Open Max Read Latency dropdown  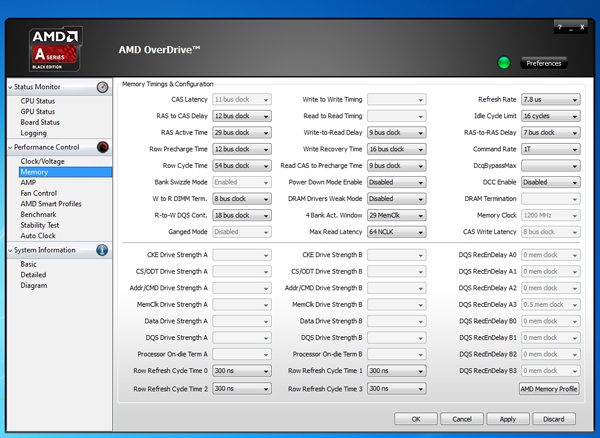point(396,231)
